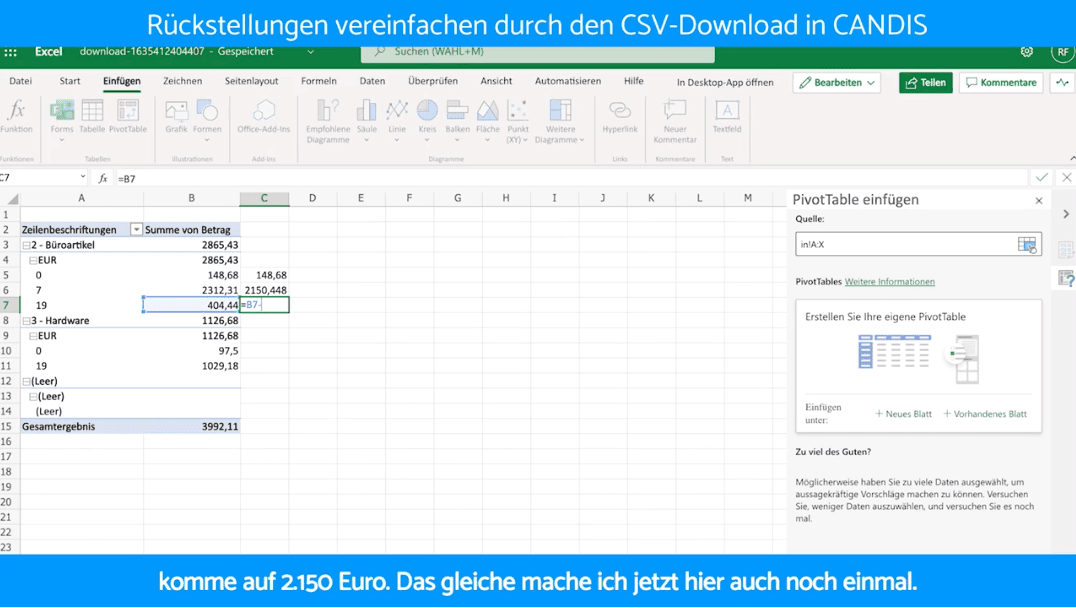This screenshot has width=1076, height=608.
Task: Open the Hilfe tab
Action: coord(633,81)
